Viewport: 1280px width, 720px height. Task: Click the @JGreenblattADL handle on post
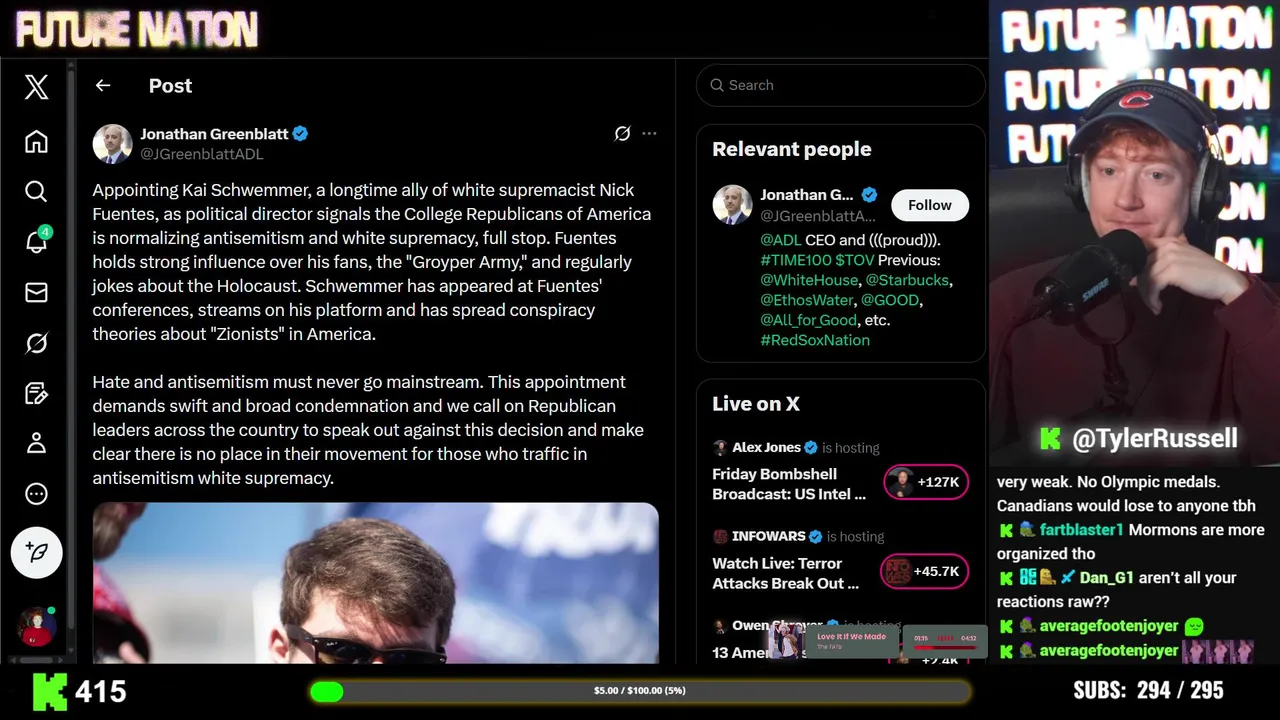pyautogui.click(x=202, y=154)
